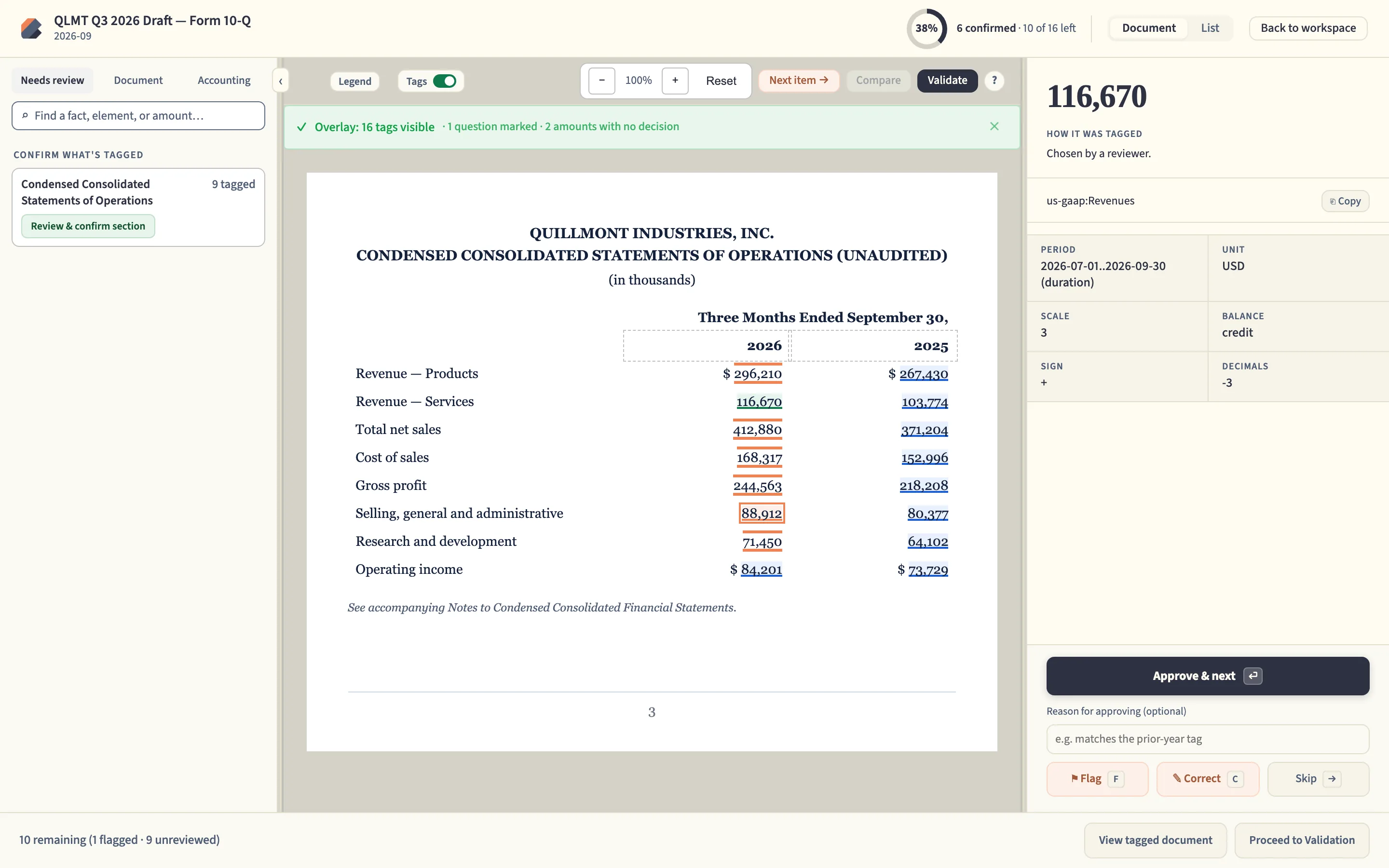Focus the Reason for approving input
Viewport: 1389px width, 868px height.
coord(1208,739)
